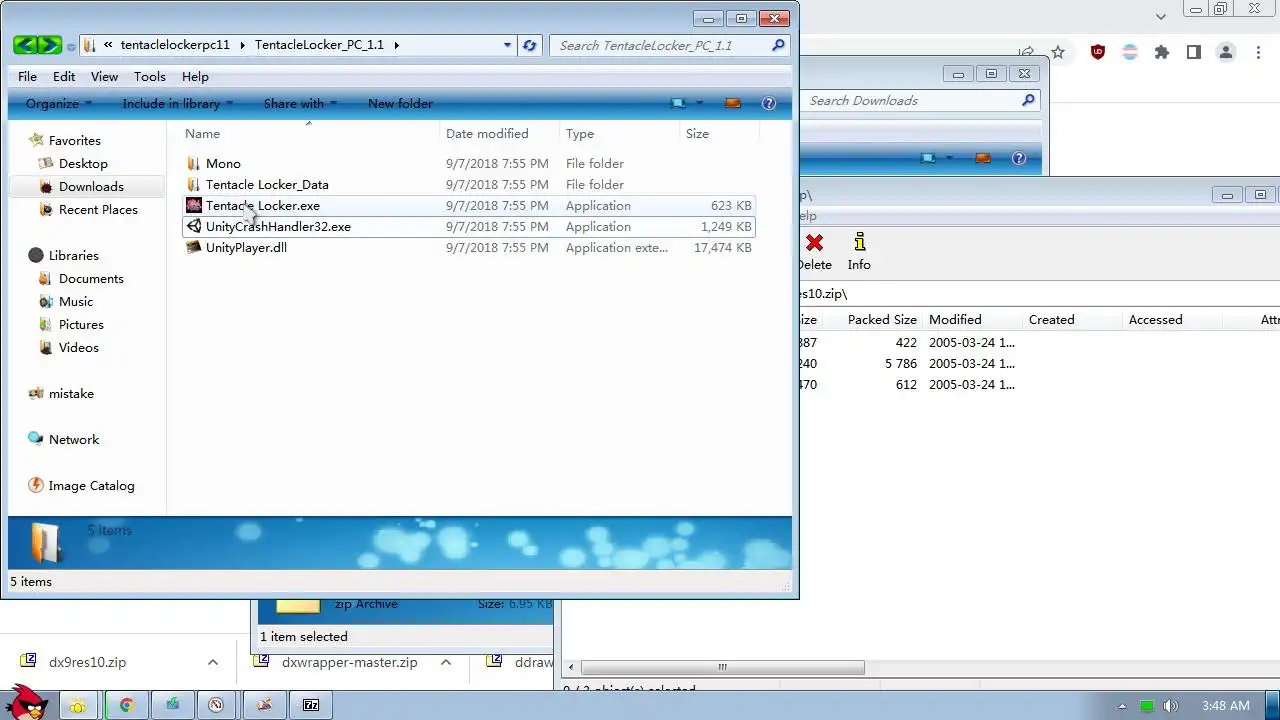Open the View menu
Image resolution: width=1280 pixels, height=720 pixels.
point(104,76)
